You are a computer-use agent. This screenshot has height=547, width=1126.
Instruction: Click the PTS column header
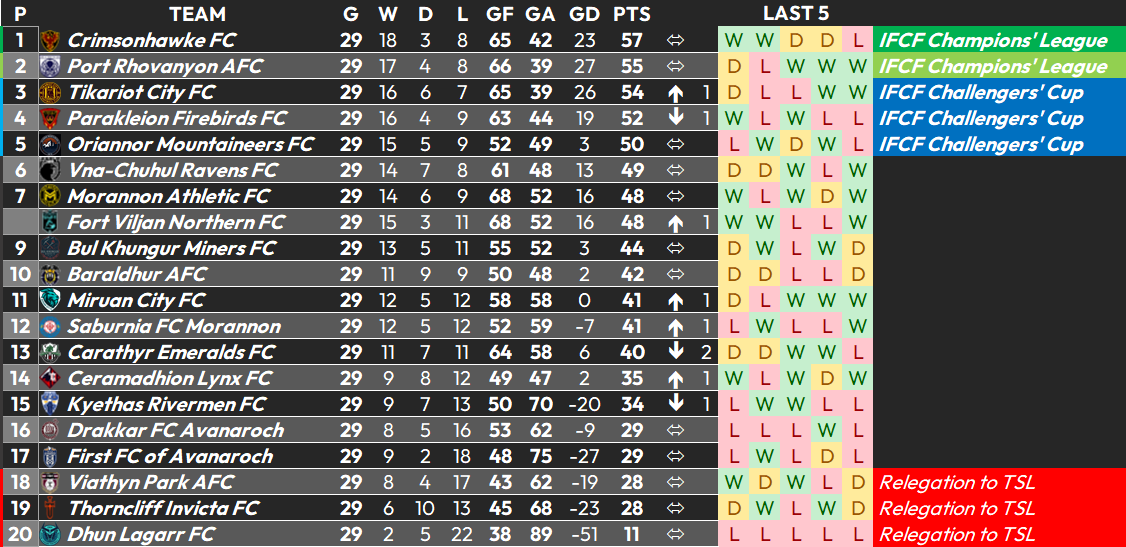pos(632,14)
